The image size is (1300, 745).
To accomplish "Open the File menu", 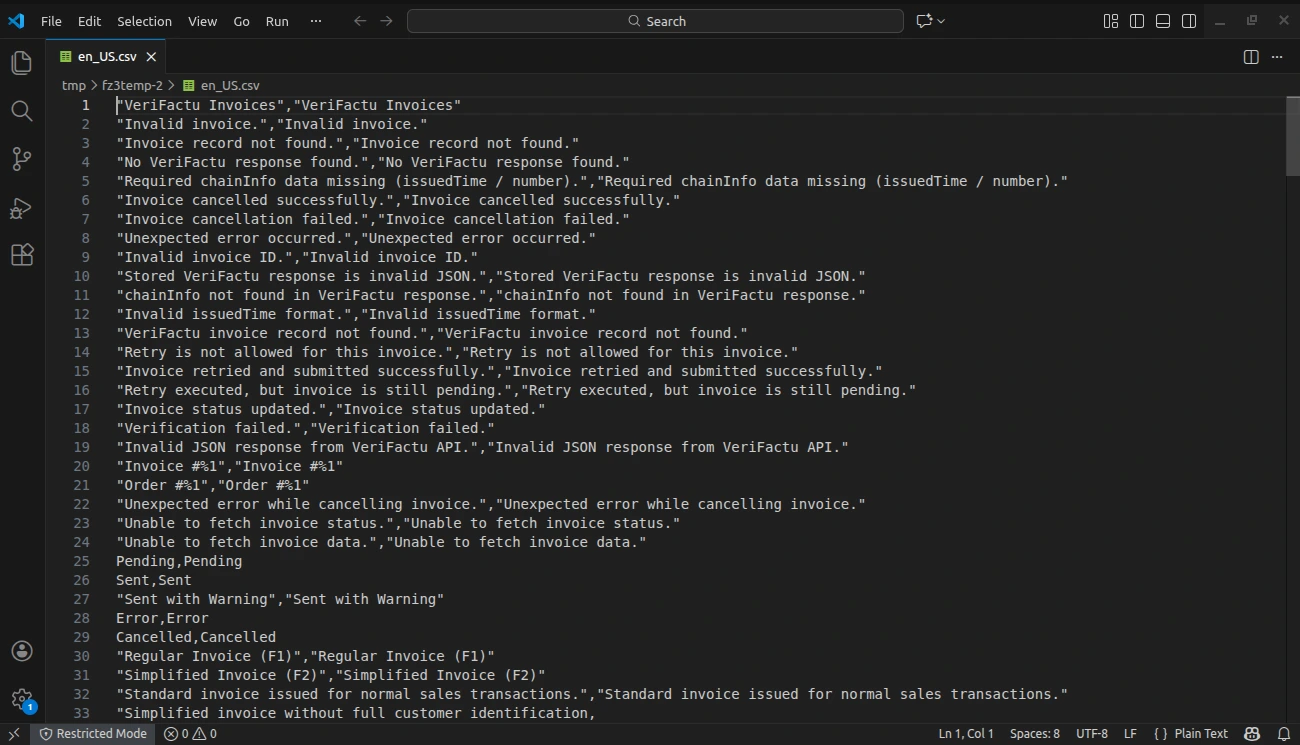I will point(50,20).
